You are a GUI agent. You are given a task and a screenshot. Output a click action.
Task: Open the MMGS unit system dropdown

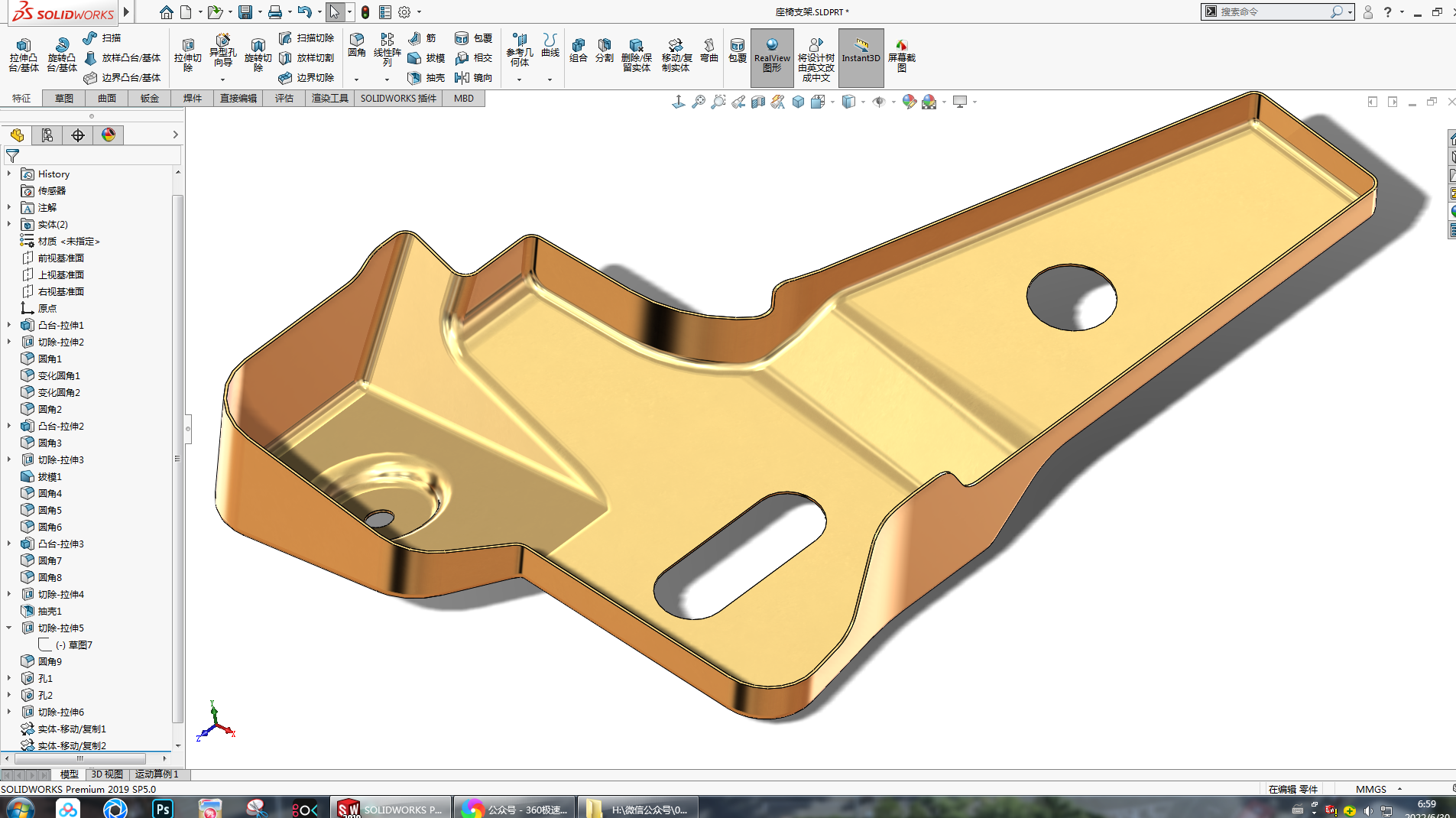click(1400, 789)
